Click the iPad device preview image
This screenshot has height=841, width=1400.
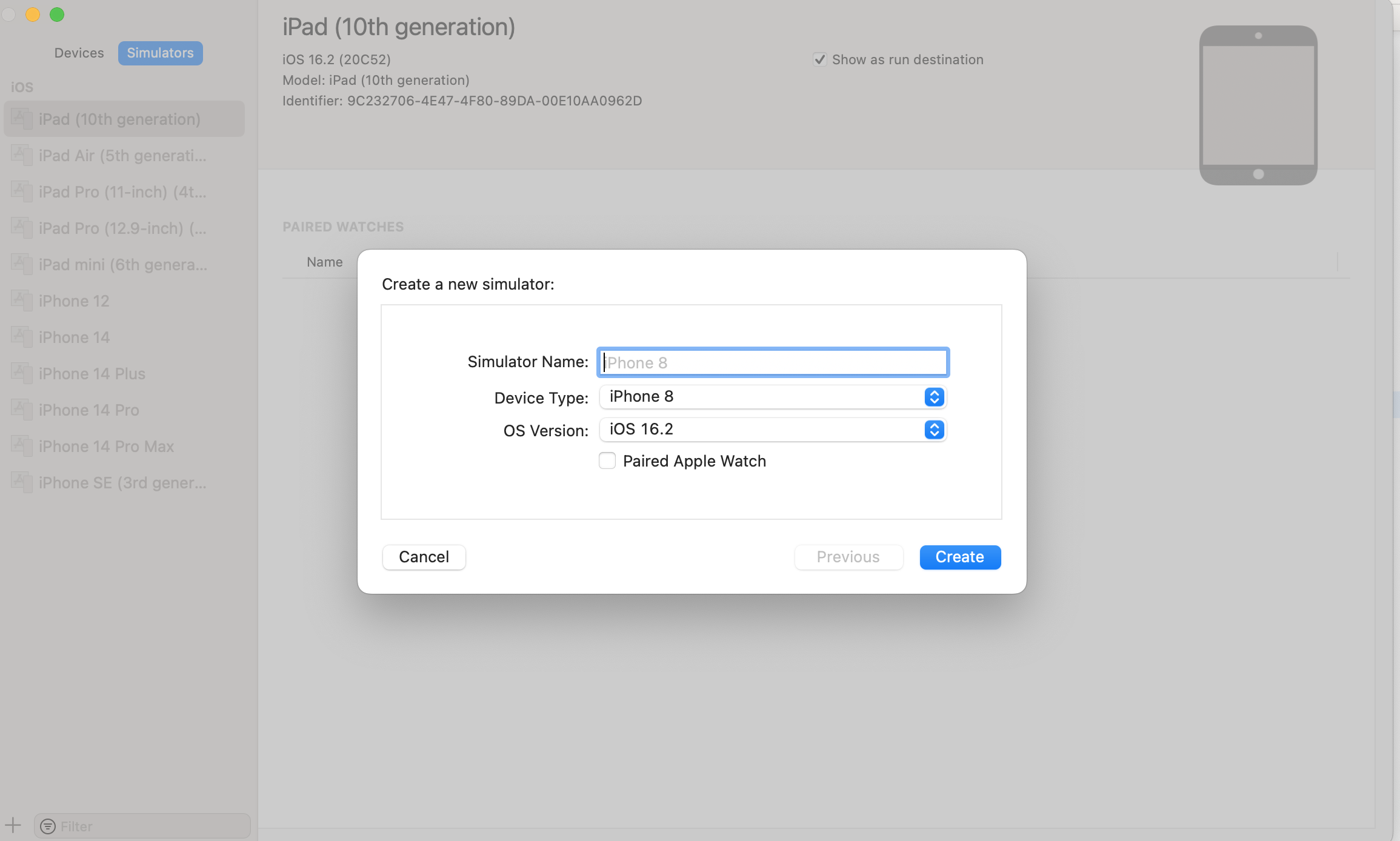[1258, 105]
